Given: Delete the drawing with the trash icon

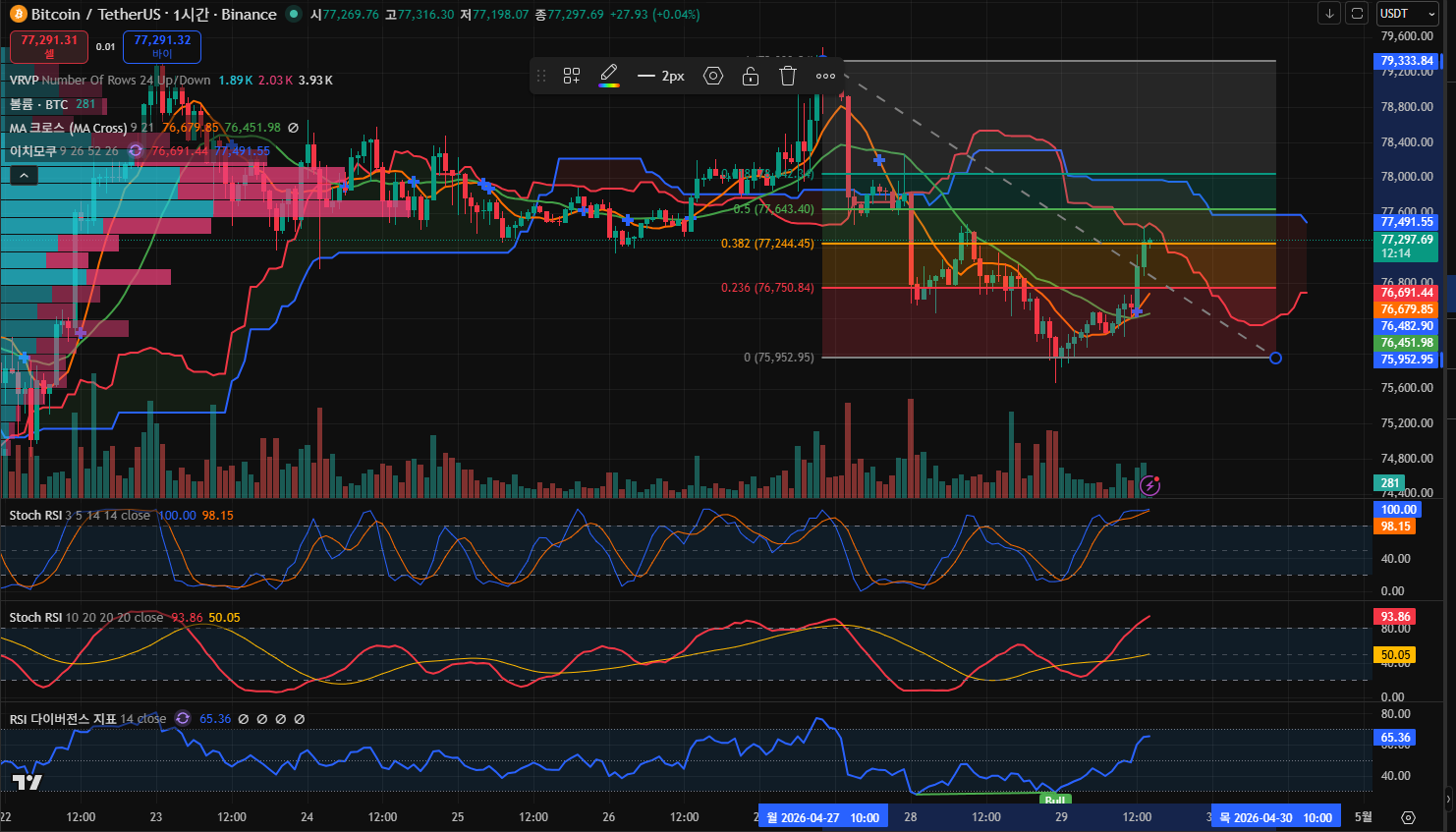Looking at the screenshot, I should pyautogui.click(x=788, y=76).
